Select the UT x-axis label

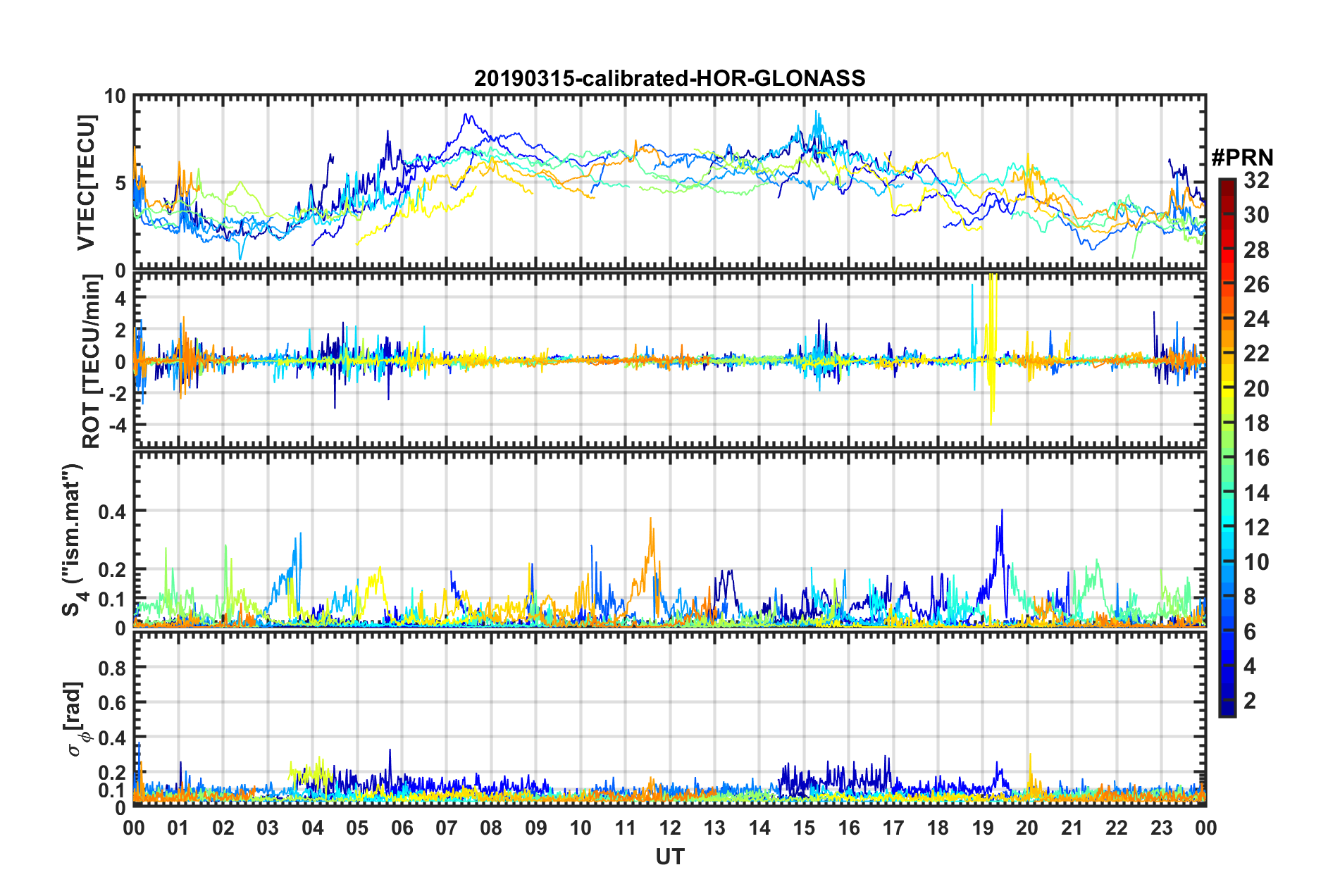pyautogui.click(x=670, y=857)
